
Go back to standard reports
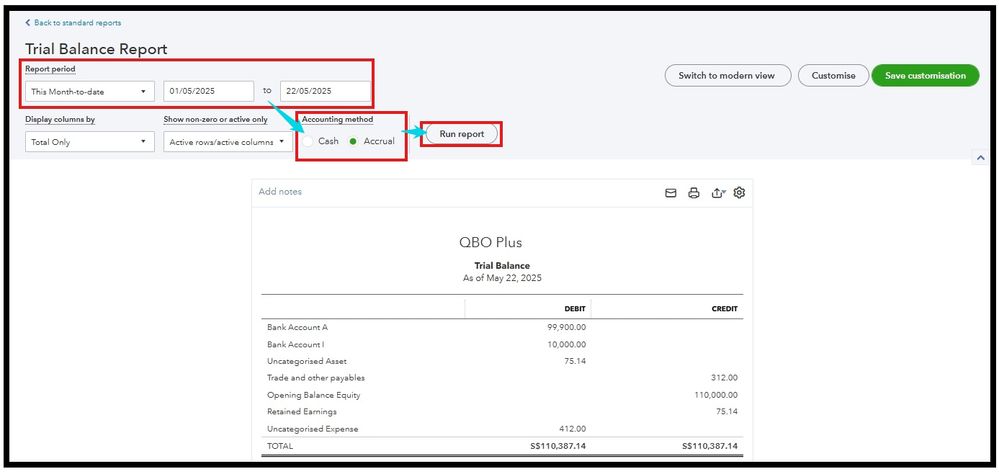73,22
